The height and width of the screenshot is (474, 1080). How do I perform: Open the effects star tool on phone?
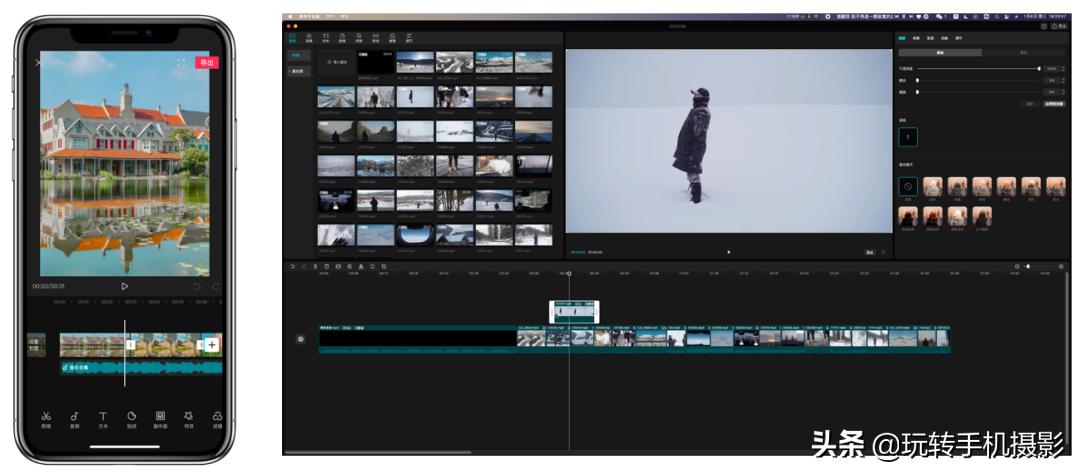click(188, 417)
